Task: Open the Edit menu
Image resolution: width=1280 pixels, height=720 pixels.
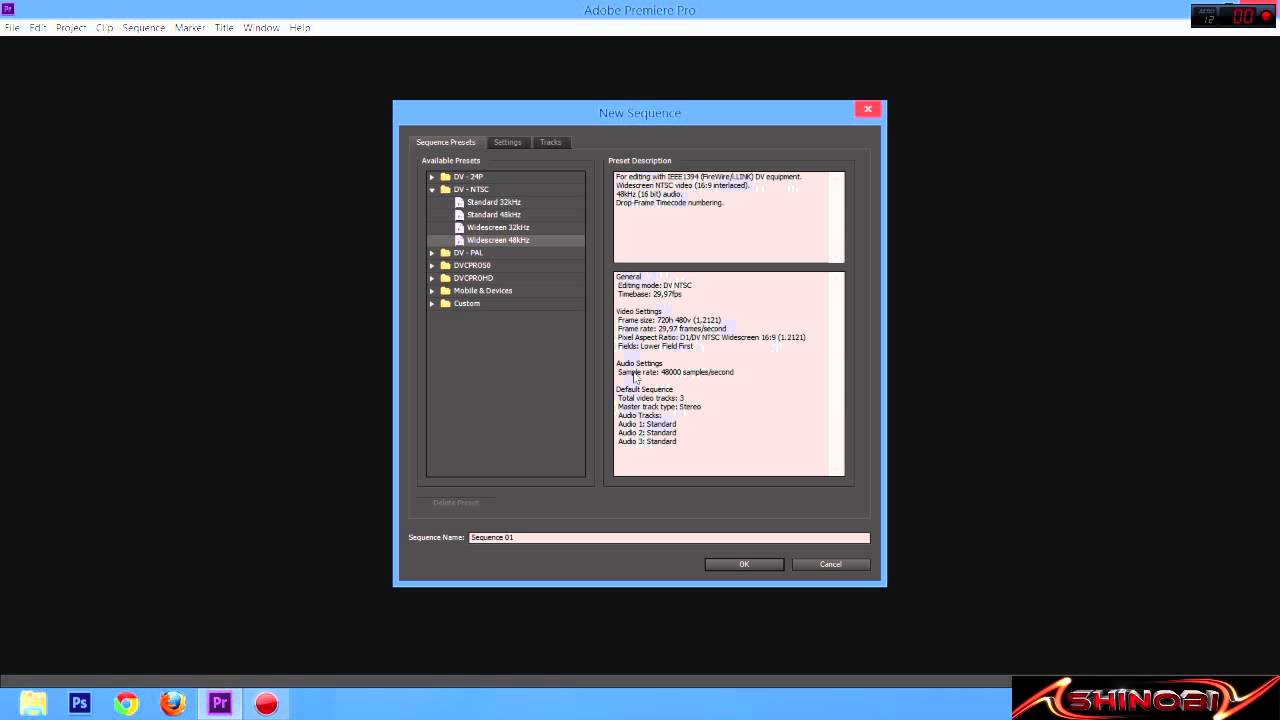Action: tap(38, 28)
